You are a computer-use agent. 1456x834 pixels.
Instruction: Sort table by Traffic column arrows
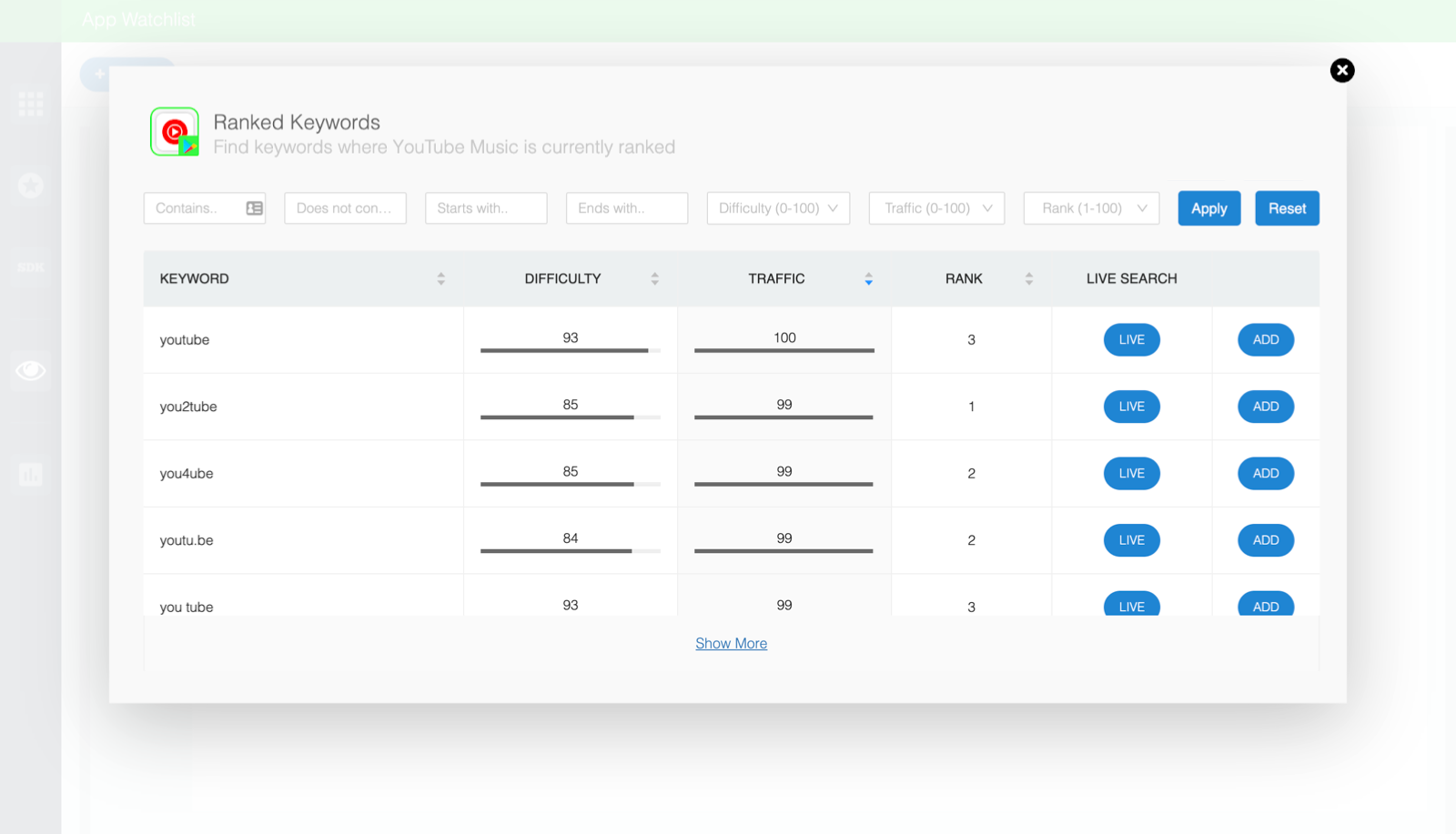pyautogui.click(x=868, y=279)
